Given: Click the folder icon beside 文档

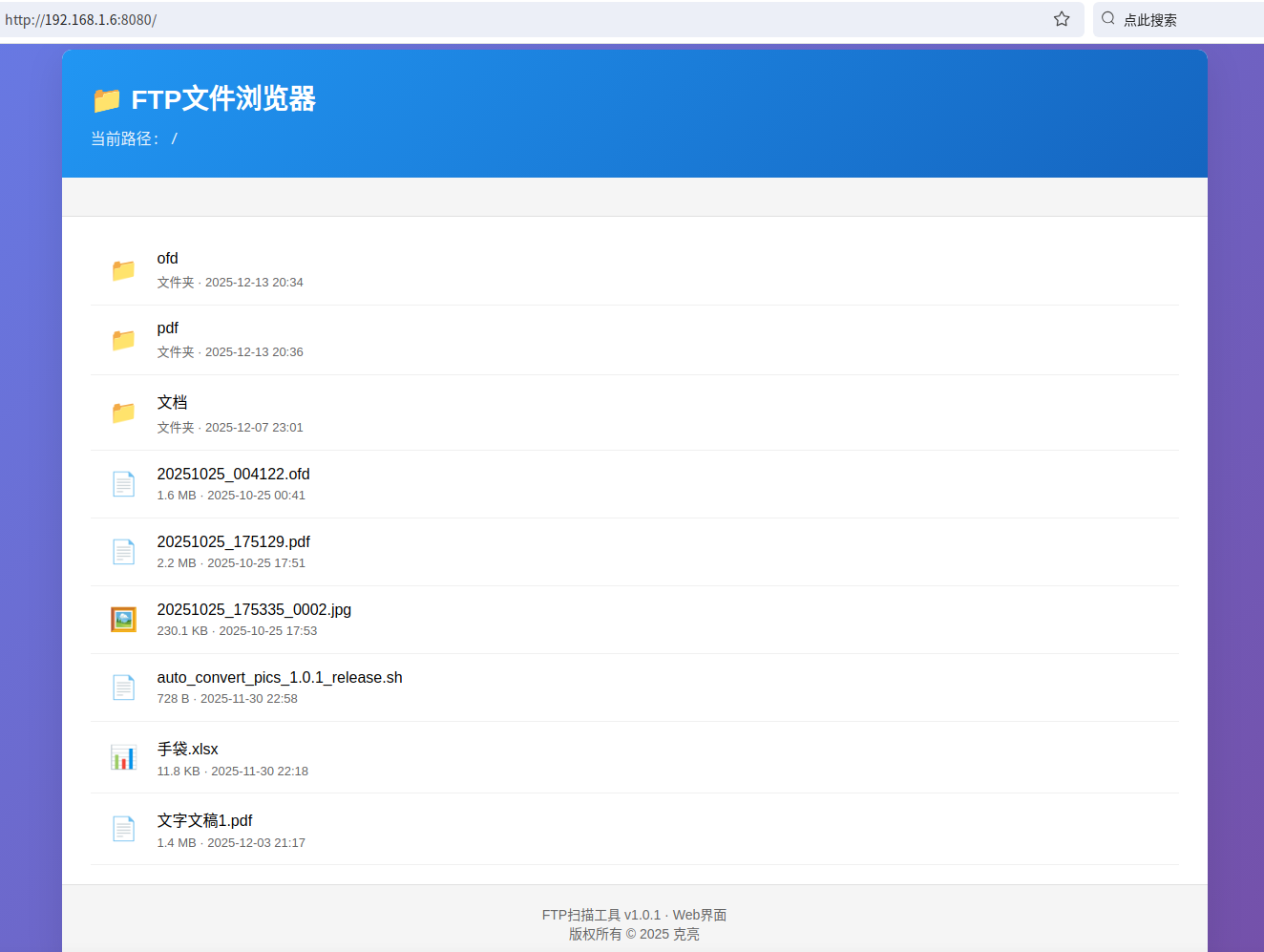Looking at the screenshot, I should 123,413.
